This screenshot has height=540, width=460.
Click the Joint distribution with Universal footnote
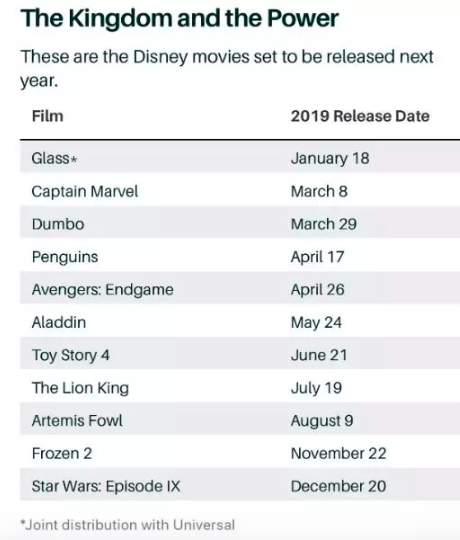(x=128, y=525)
